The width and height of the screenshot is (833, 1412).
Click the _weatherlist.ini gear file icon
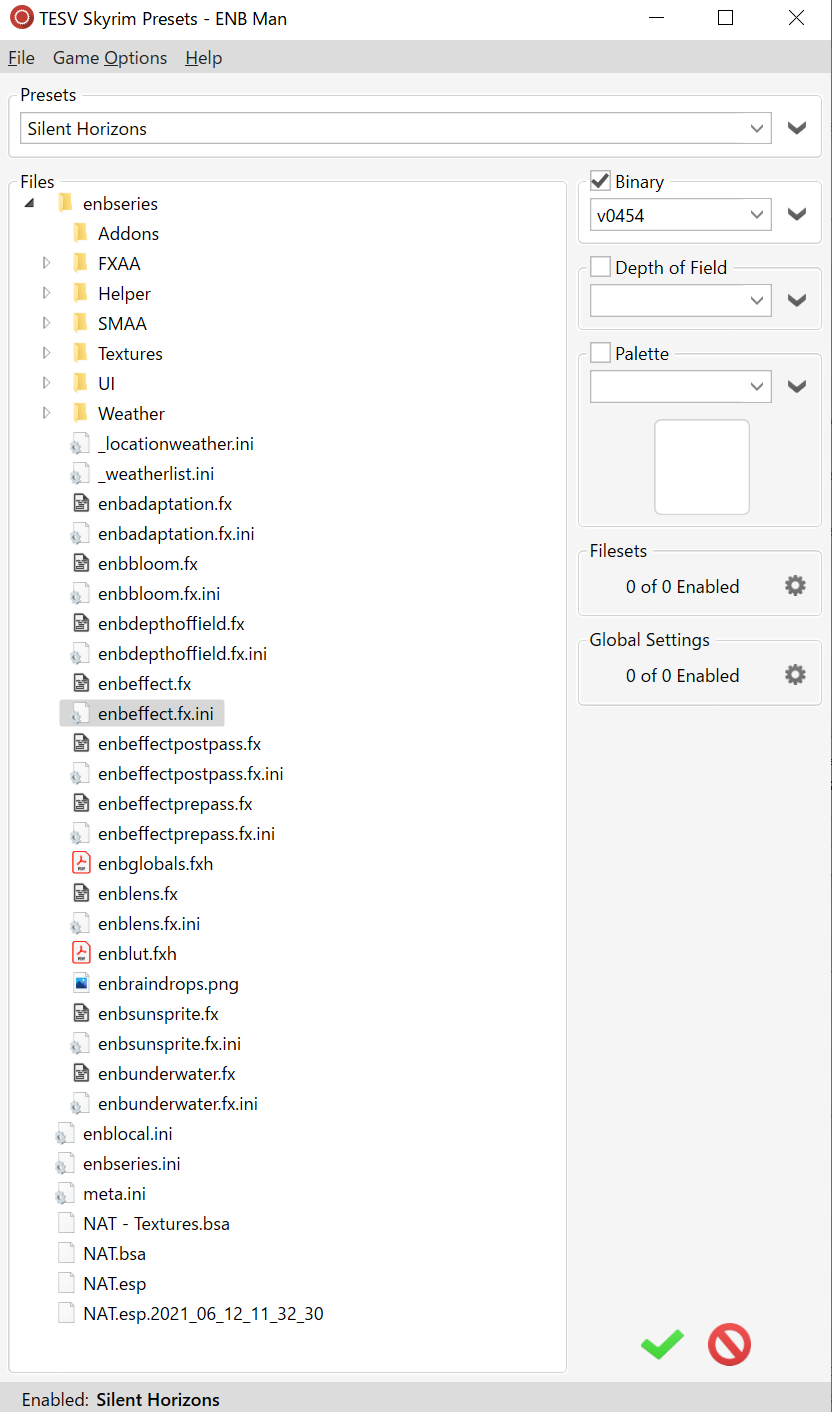point(80,473)
